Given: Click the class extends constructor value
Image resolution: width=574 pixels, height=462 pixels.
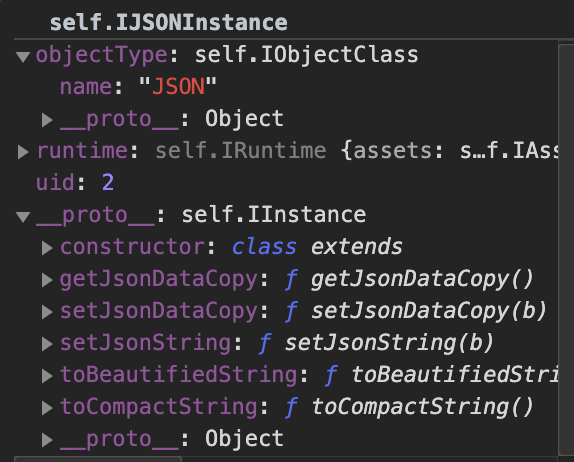Looking at the screenshot, I should pos(317,247).
